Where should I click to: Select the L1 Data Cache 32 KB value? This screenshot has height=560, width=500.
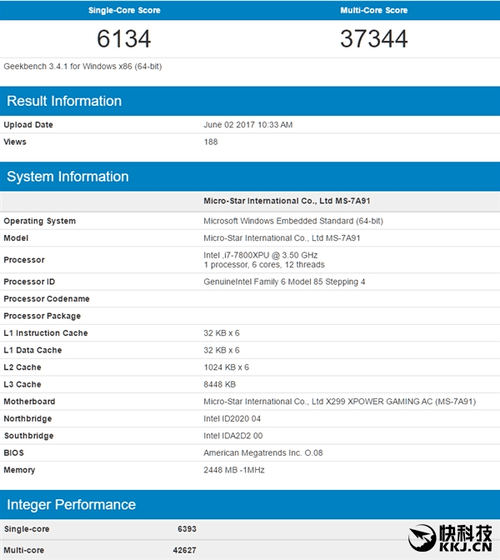(221, 350)
